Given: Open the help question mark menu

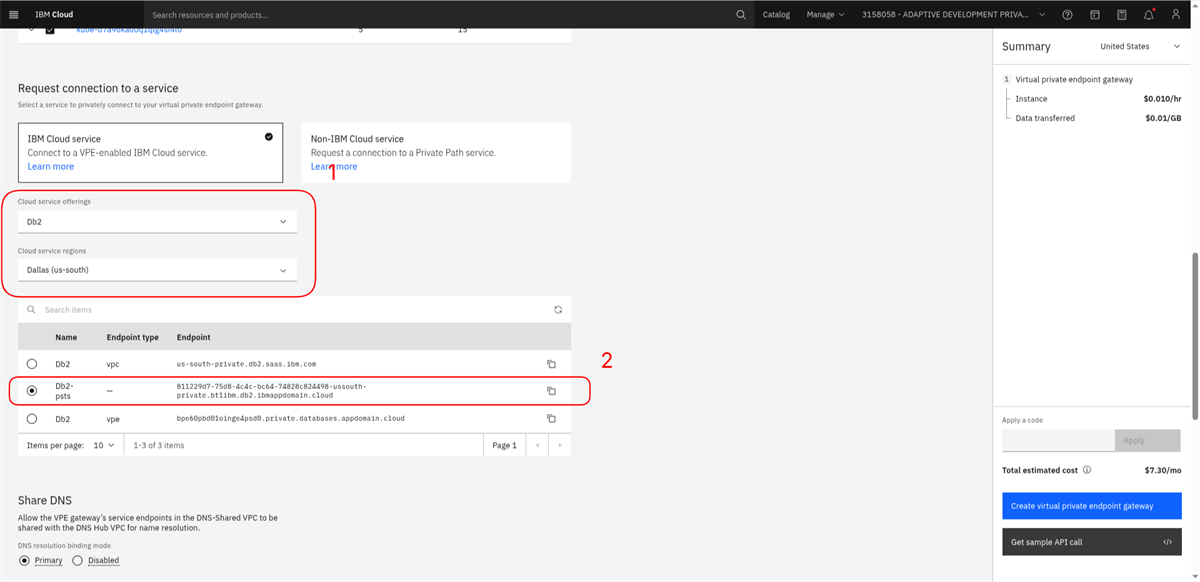Looking at the screenshot, I should click(x=1068, y=15).
